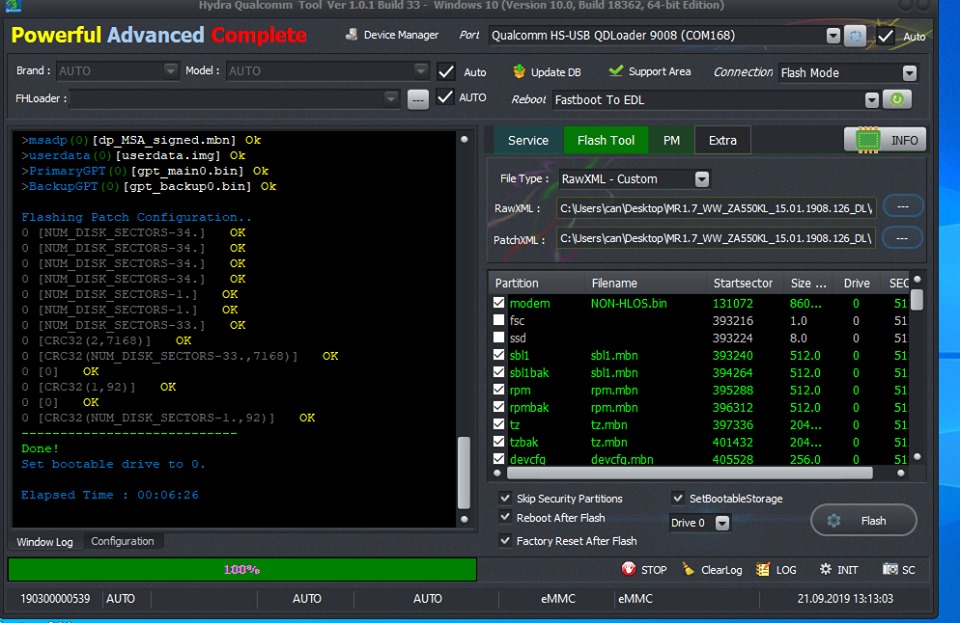960x623 pixels.
Task: Click the port refresh icon
Action: pyautogui.click(x=855, y=36)
